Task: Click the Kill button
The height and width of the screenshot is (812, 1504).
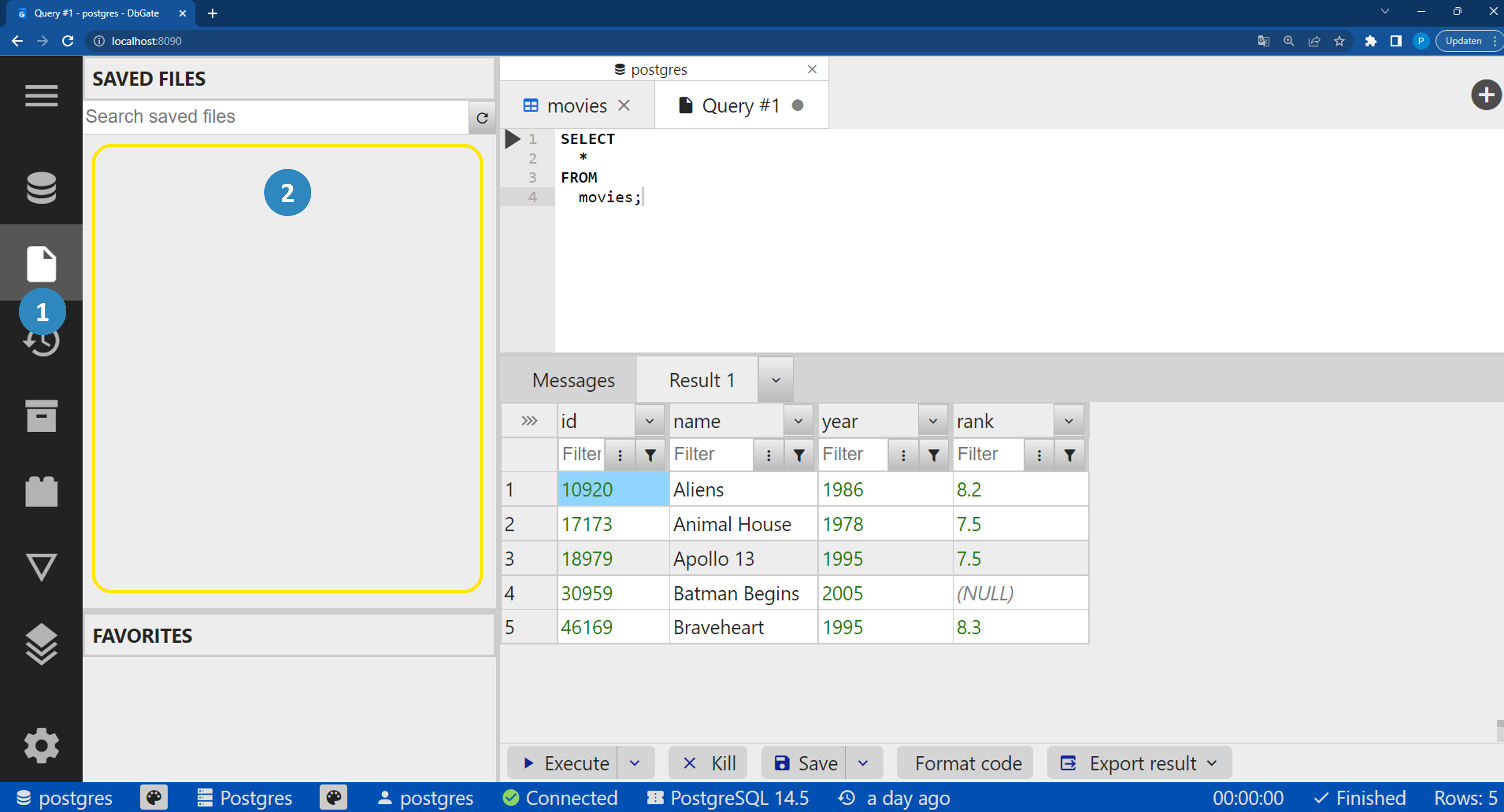Action: pyautogui.click(x=709, y=763)
